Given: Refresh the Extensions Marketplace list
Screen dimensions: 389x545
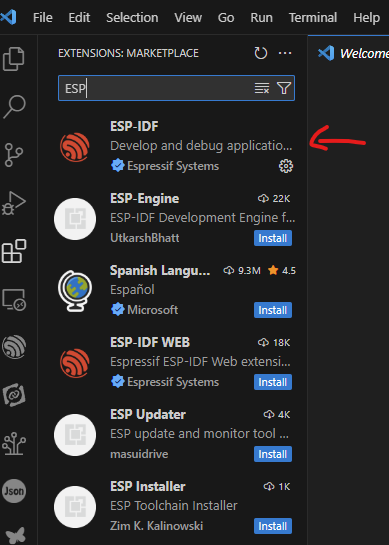Looking at the screenshot, I should coord(261,53).
